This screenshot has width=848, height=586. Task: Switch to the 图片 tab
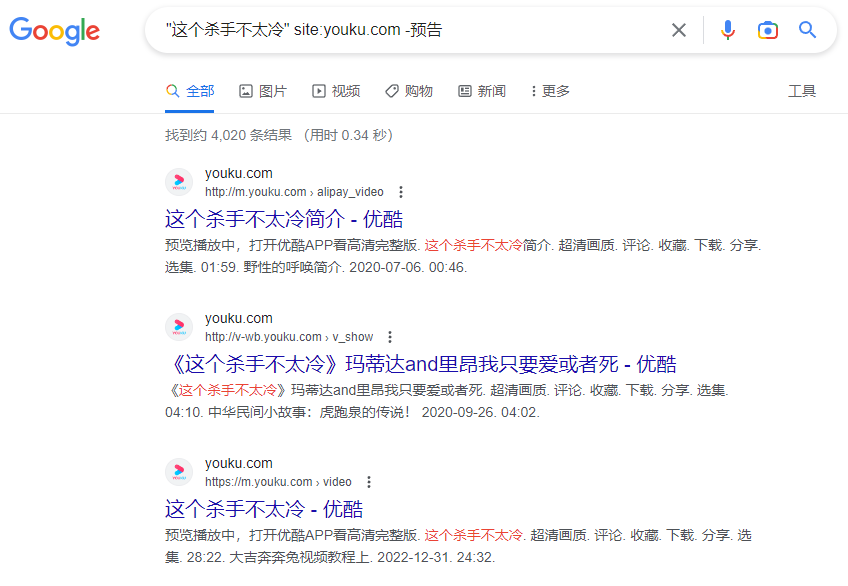coord(263,91)
